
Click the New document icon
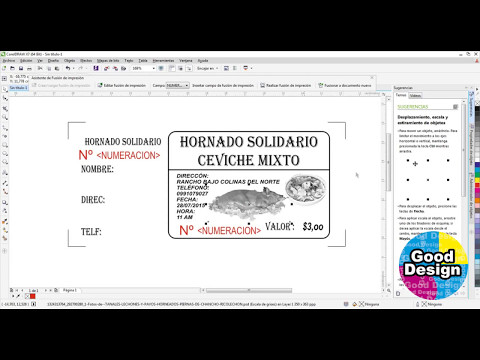(x=4, y=68)
